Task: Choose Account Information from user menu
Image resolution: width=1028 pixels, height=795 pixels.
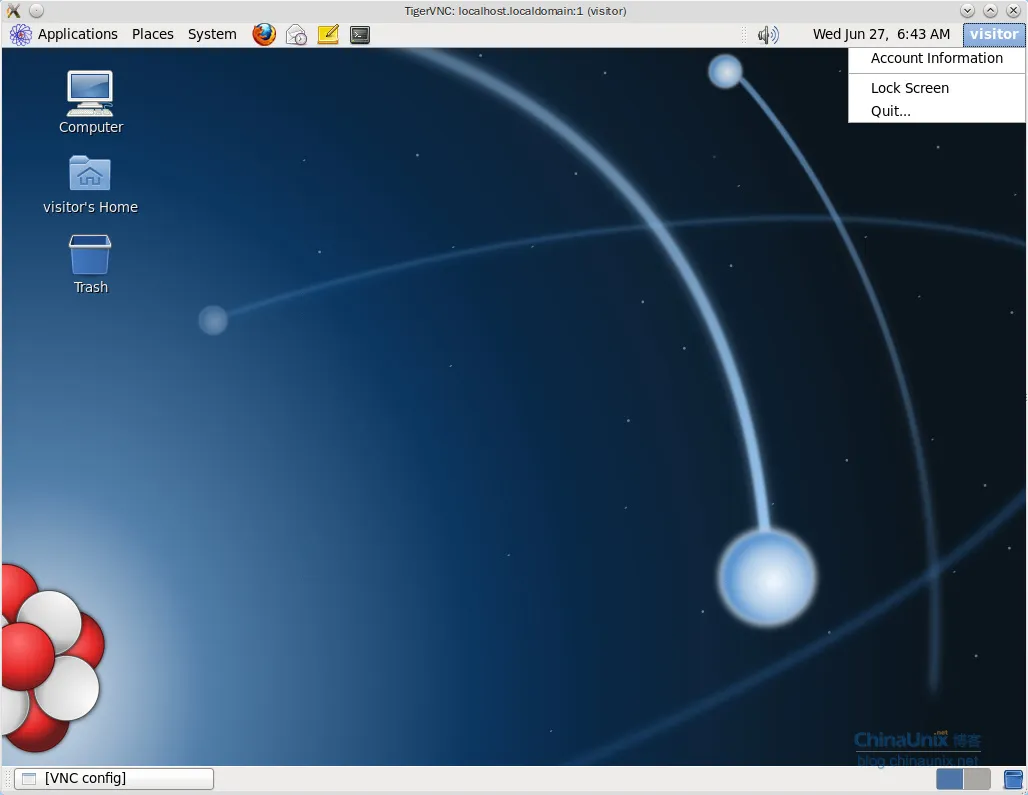Action: pos(936,59)
